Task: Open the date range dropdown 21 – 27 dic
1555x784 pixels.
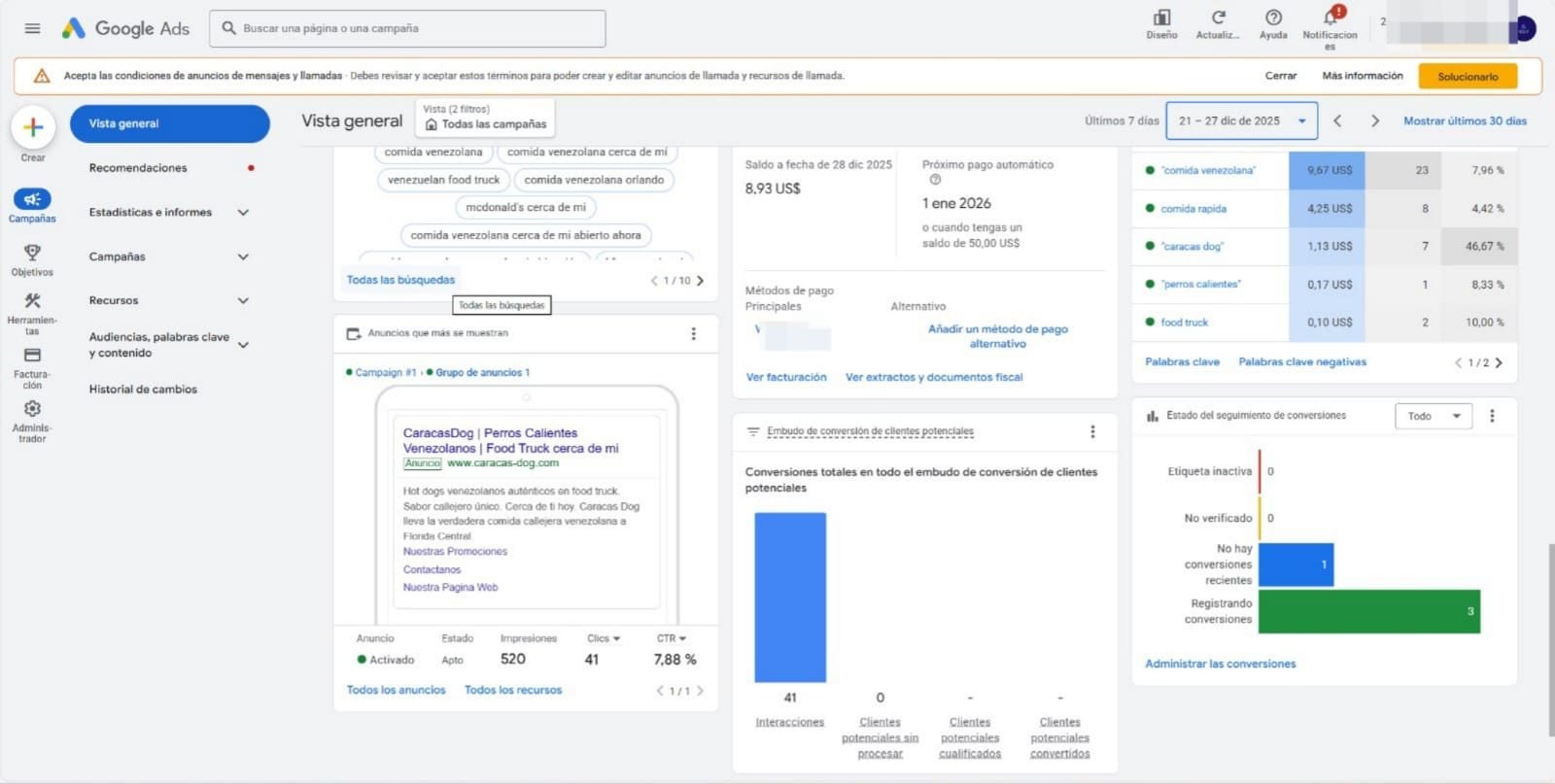Action: click(1241, 121)
